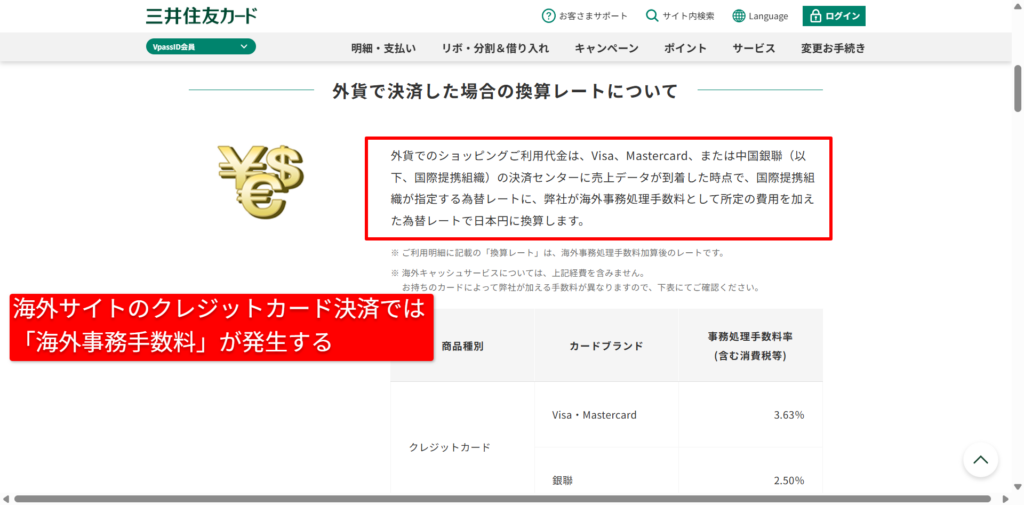This screenshot has width=1024, height=505.
Task: Click the サイト内検索 magnifier icon
Action: pos(652,16)
